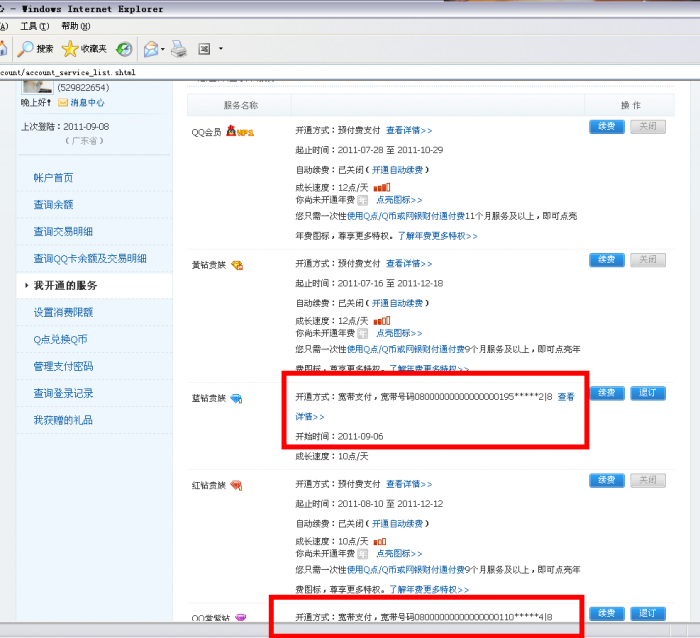This screenshot has width=700, height=638.
Task: Click 续费 button for 蓝钻贵族
Action: pyautogui.click(x=606, y=393)
